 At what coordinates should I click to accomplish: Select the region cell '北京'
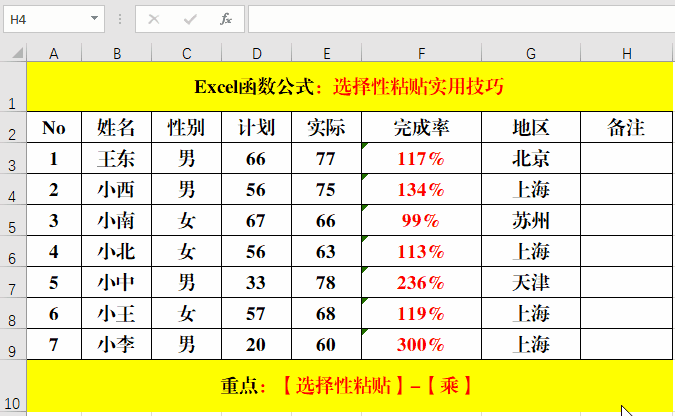[531, 158]
